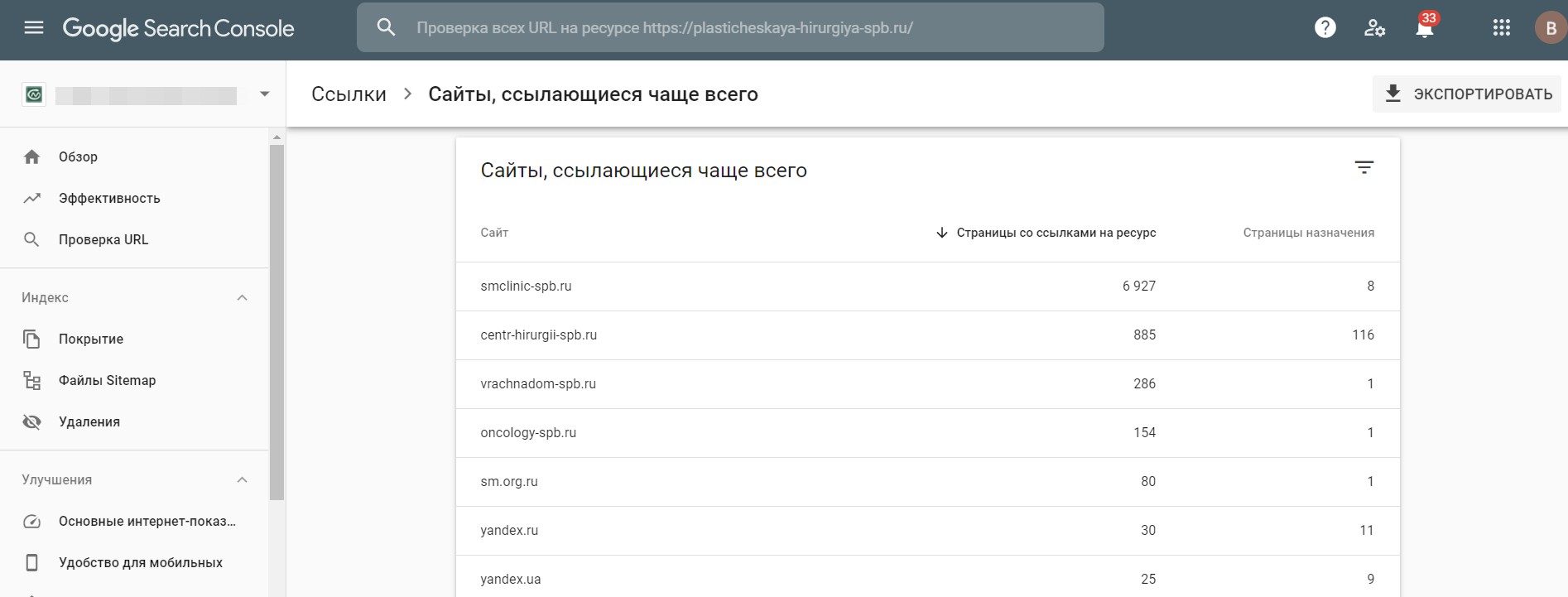View notifications bell with 33 alerts
The width and height of the screenshot is (1568, 597).
(x=1425, y=27)
